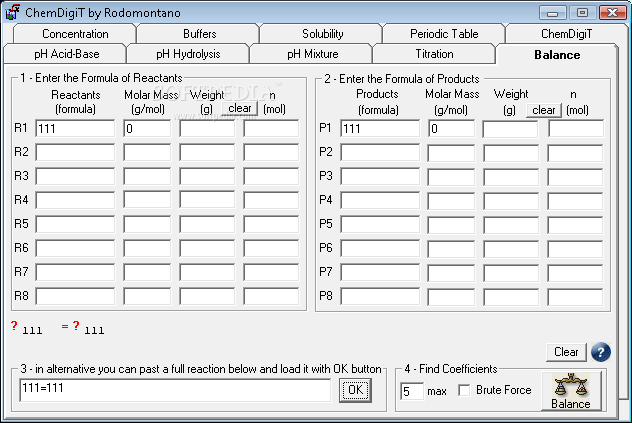Select the pH Mixture tab
This screenshot has height=423, width=632.
point(312,54)
